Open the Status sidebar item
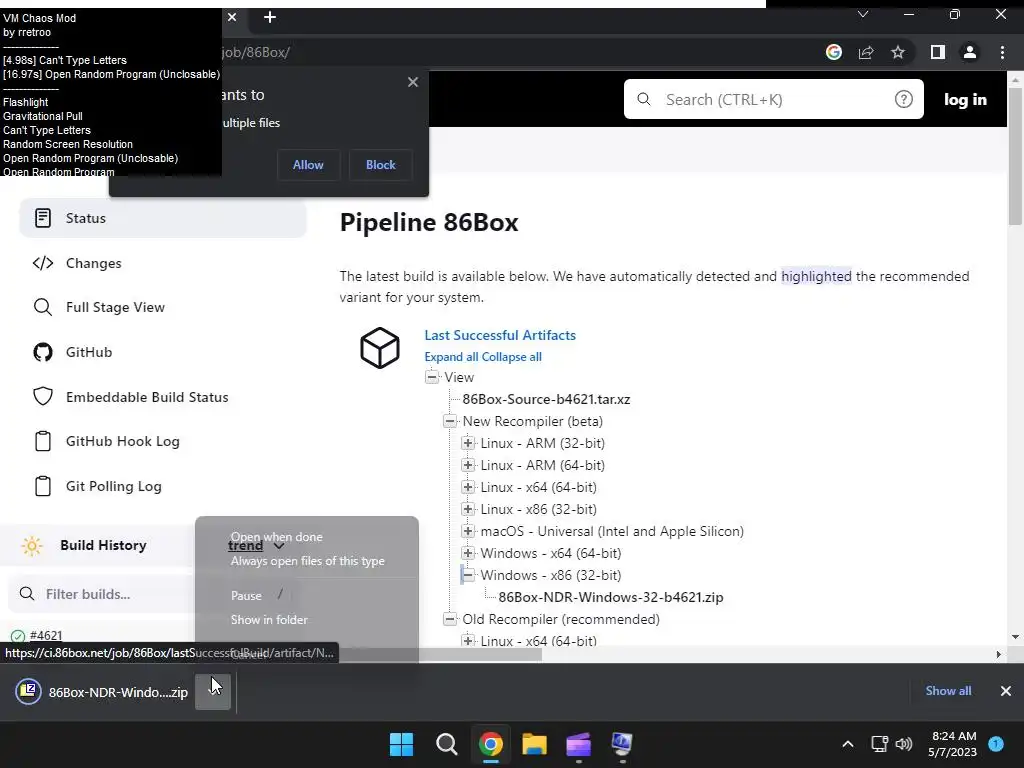Image resolution: width=1024 pixels, height=768 pixels. point(163,218)
